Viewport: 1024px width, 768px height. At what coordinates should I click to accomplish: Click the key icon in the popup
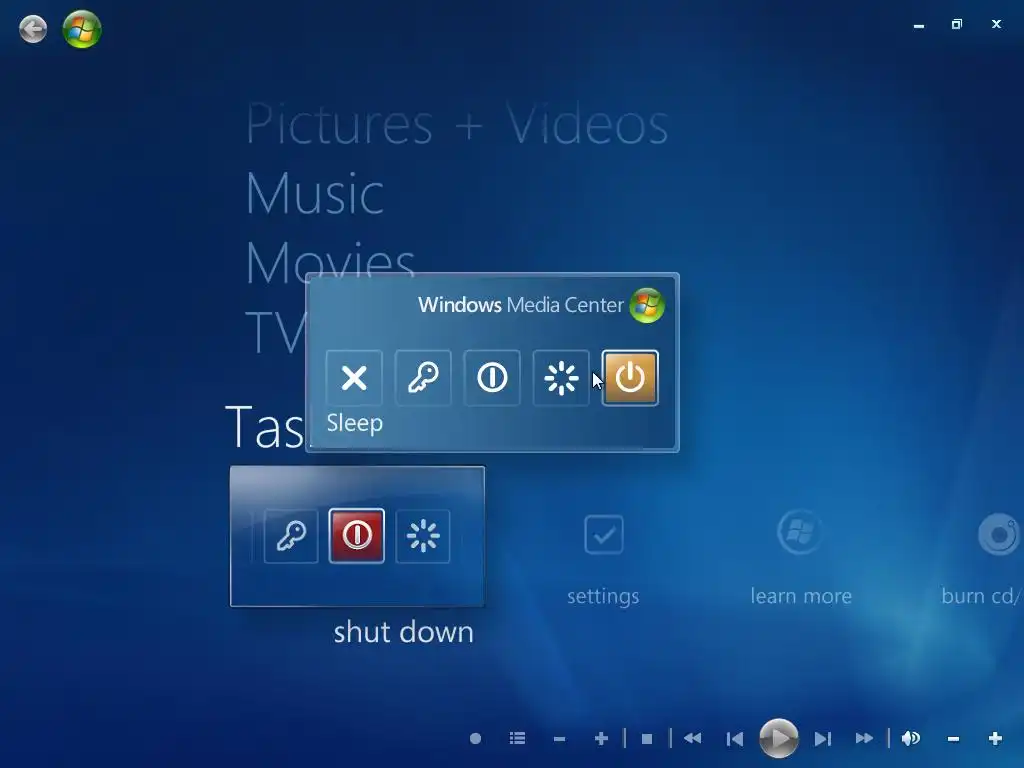point(423,377)
